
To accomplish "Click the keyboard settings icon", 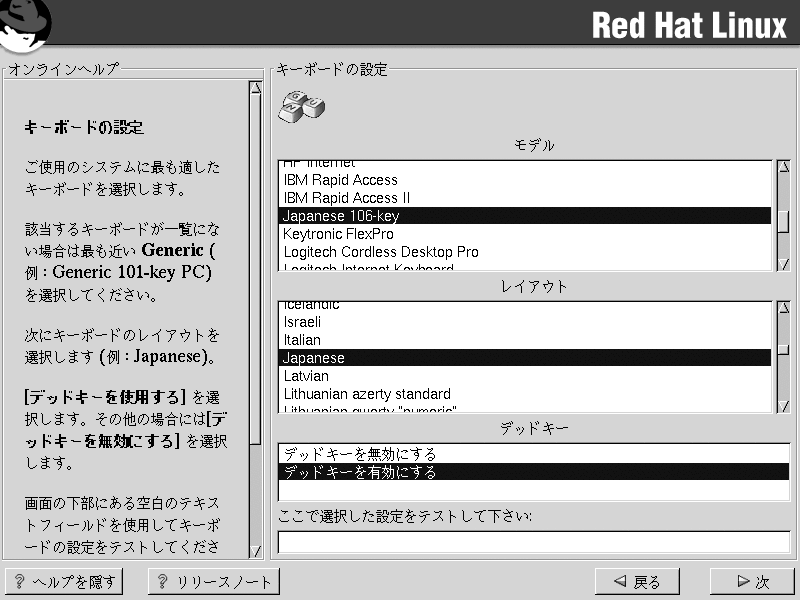I will click(x=301, y=106).
